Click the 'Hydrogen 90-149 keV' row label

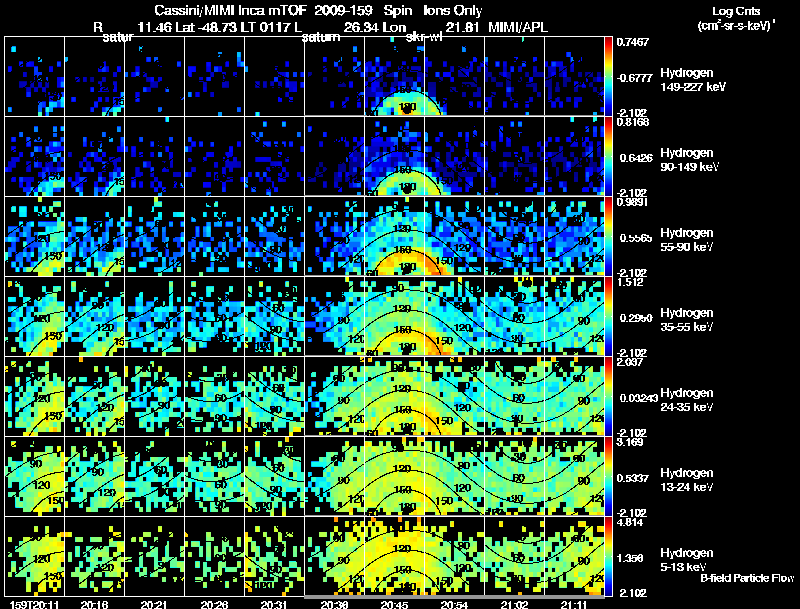[x=689, y=160]
